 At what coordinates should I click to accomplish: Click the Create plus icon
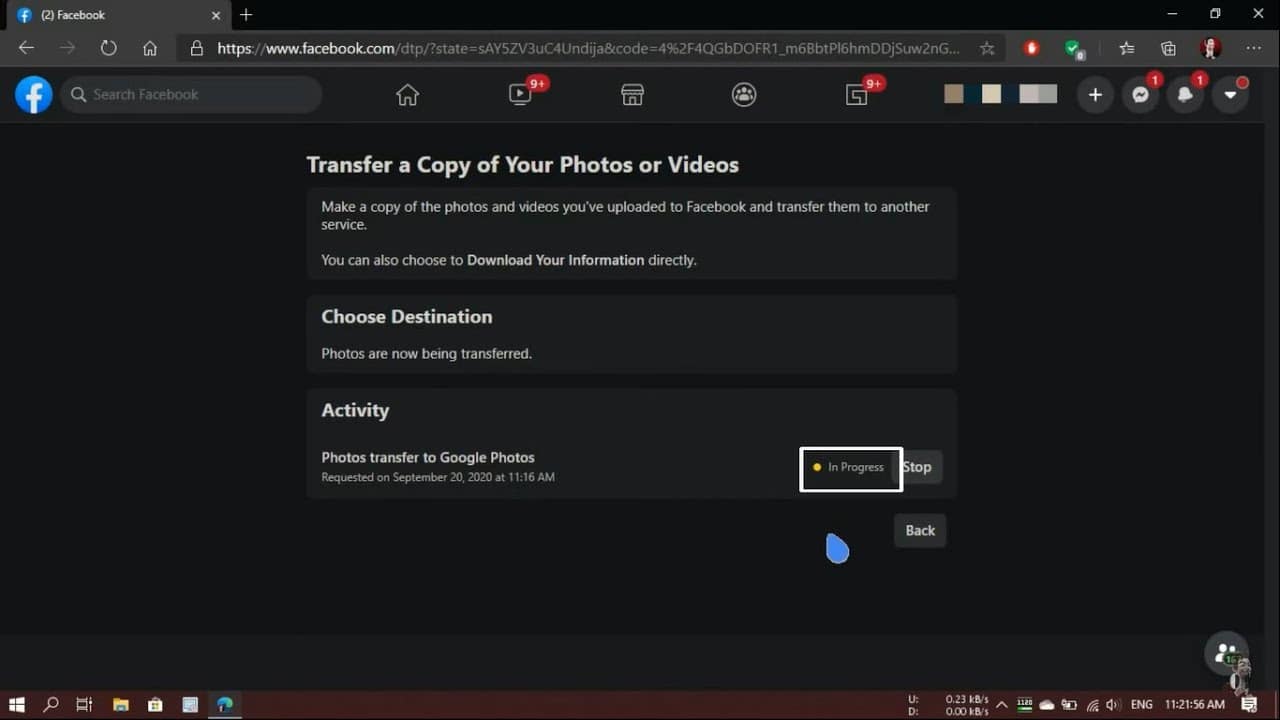pyautogui.click(x=1095, y=95)
